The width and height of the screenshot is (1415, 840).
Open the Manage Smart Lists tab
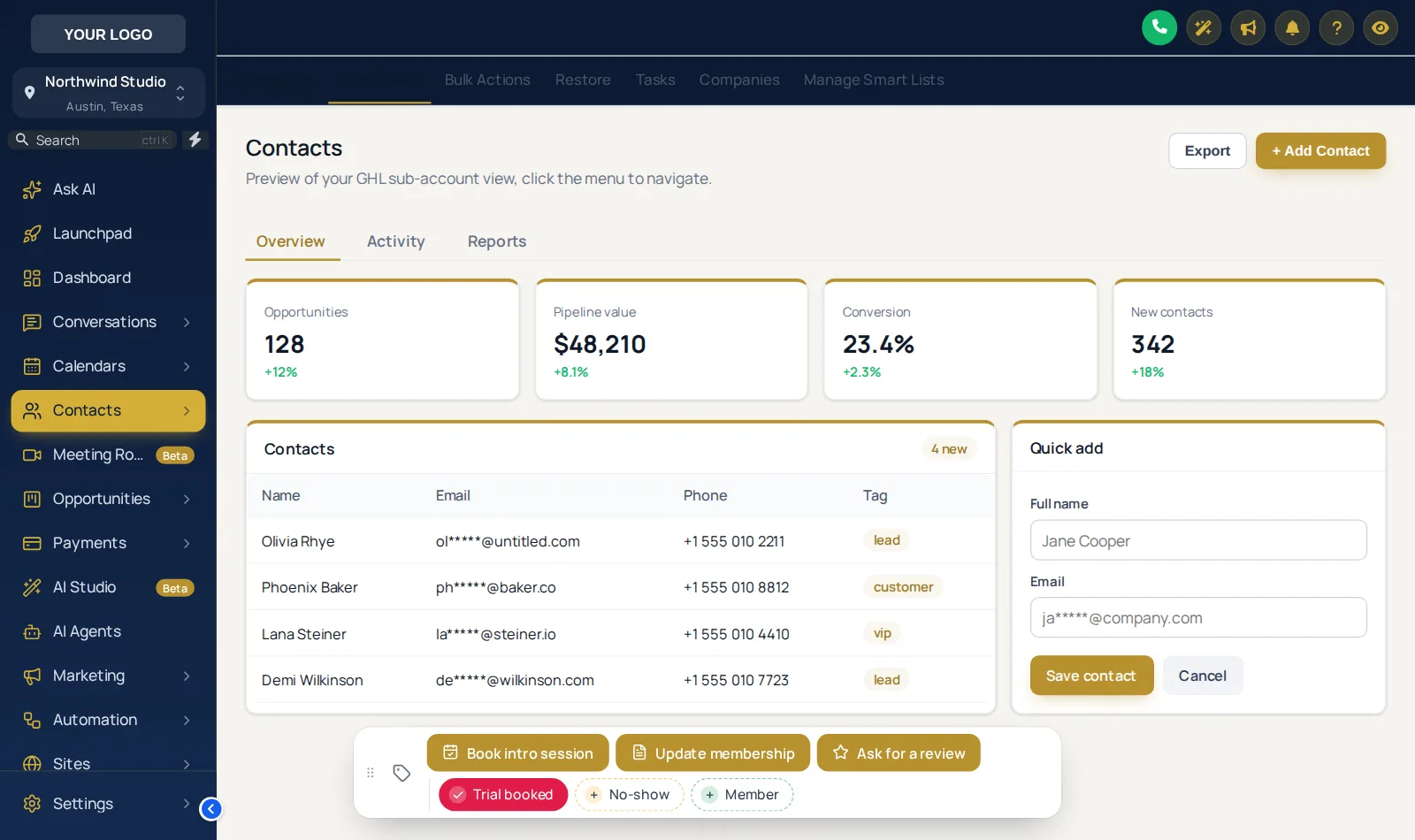(x=874, y=80)
